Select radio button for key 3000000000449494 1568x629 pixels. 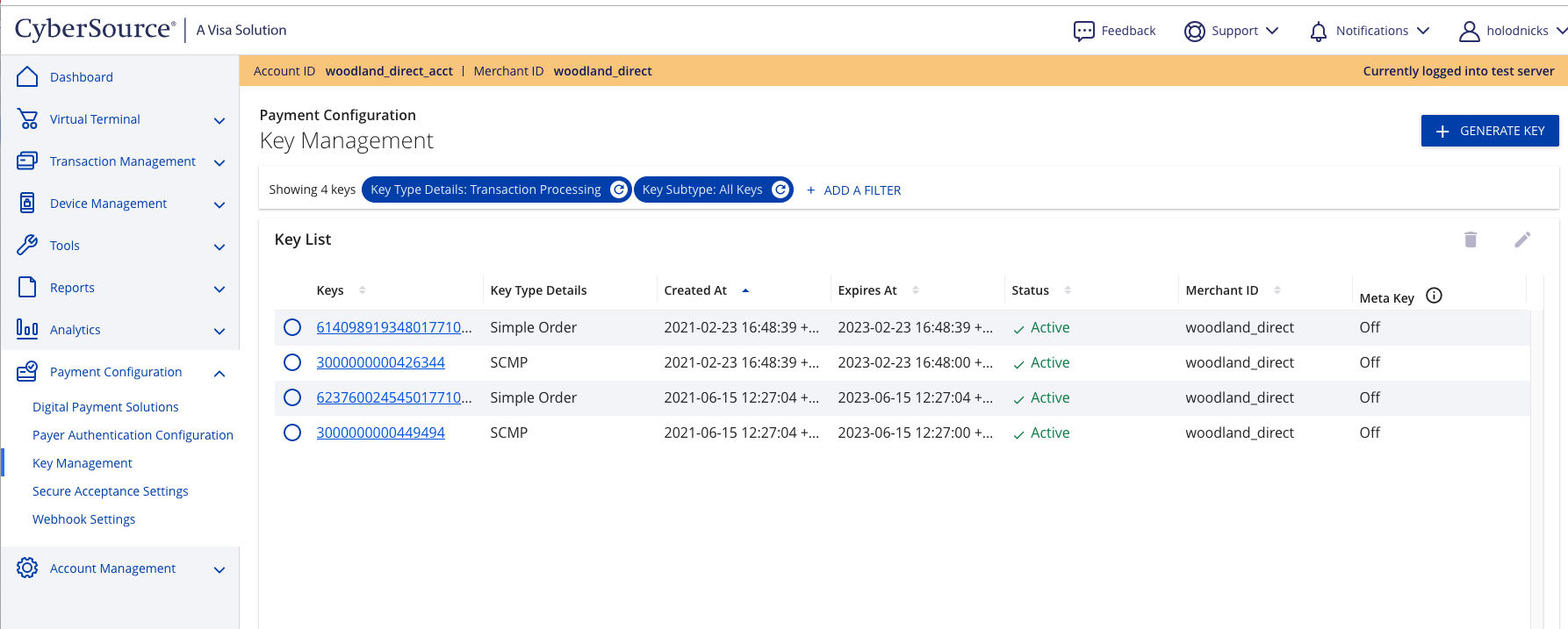[x=292, y=432]
